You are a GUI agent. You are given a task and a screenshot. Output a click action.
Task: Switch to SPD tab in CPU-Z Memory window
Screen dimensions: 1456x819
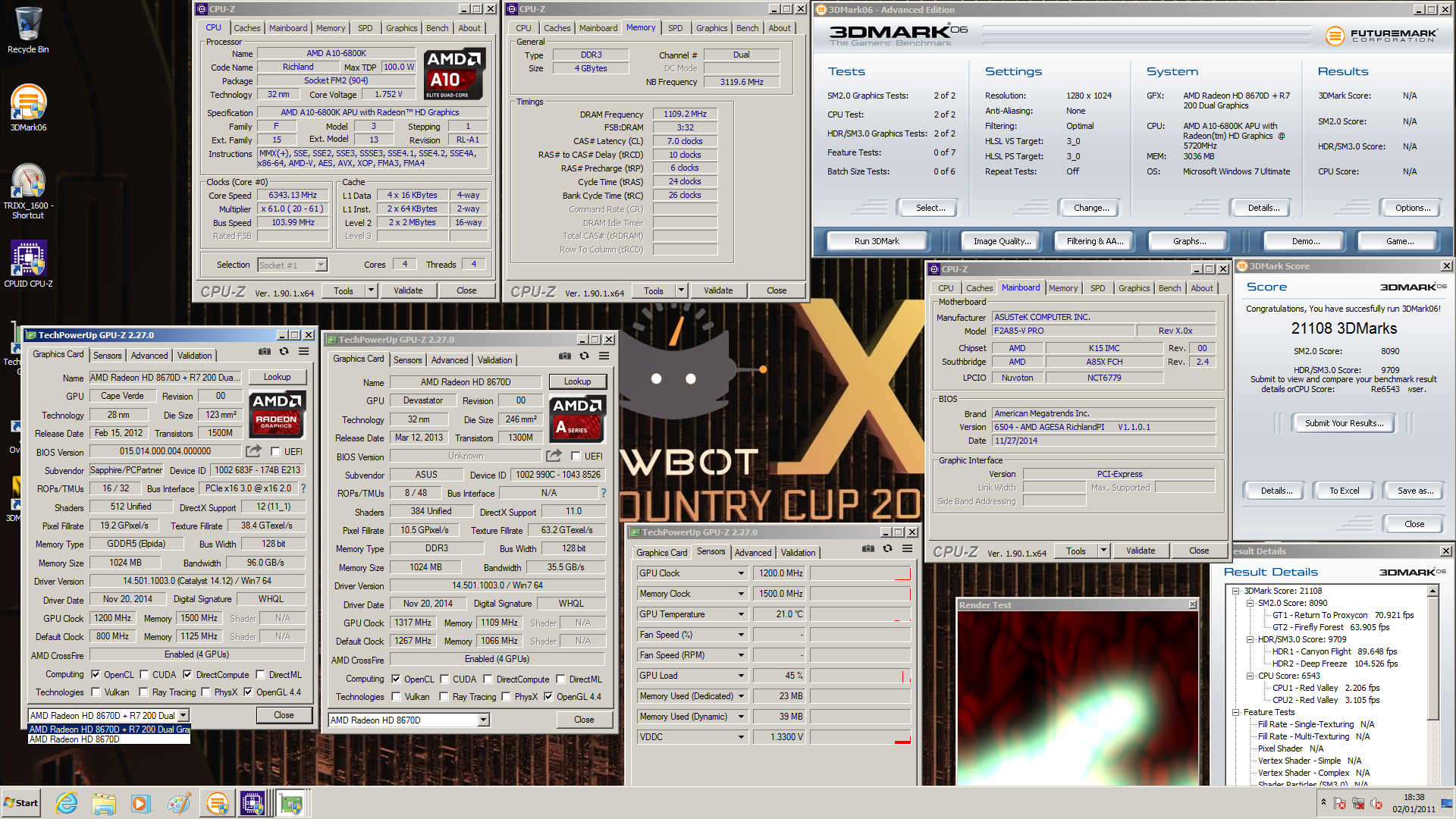tap(676, 28)
